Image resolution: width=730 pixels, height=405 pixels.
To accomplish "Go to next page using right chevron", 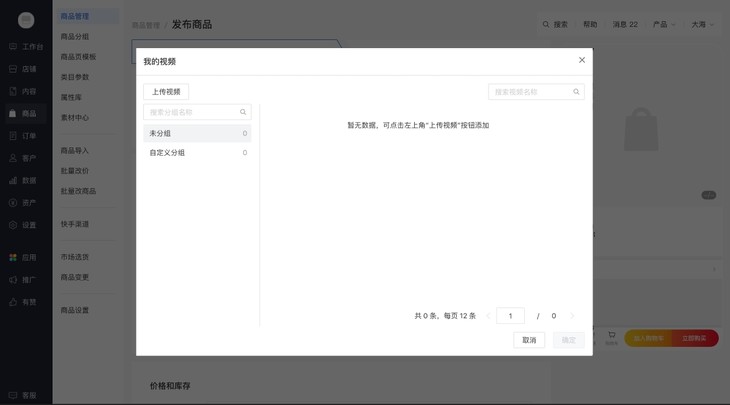I will [x=572, y=316].
